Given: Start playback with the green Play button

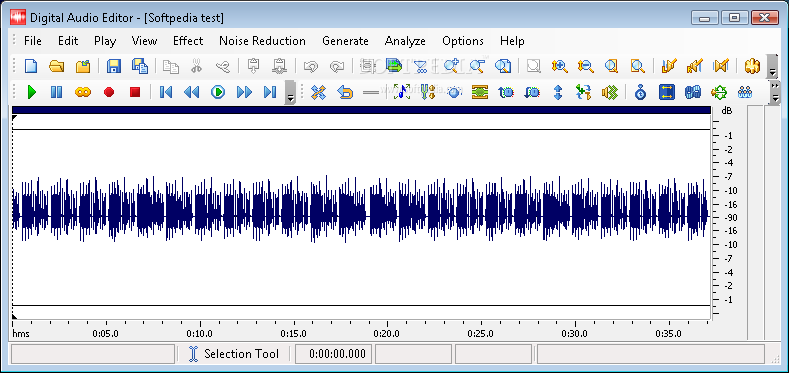Looking at the screenshot, I should [32, 92].
